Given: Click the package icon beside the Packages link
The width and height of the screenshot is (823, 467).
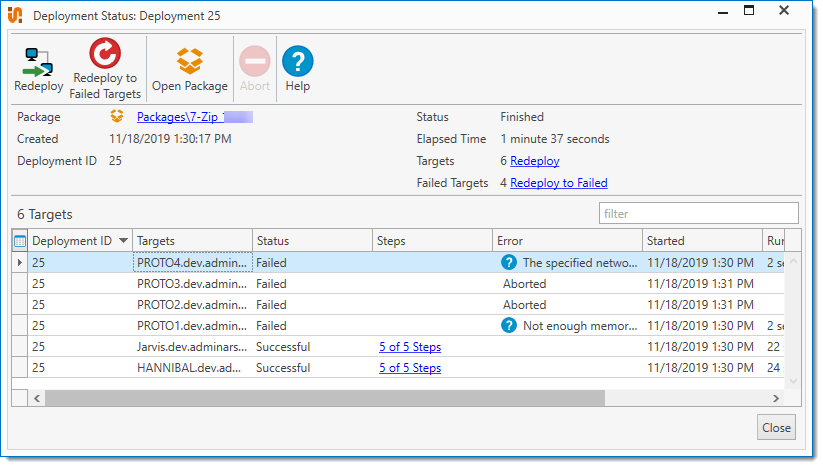Looking at the screenshot, I should [x=118, y=118].
